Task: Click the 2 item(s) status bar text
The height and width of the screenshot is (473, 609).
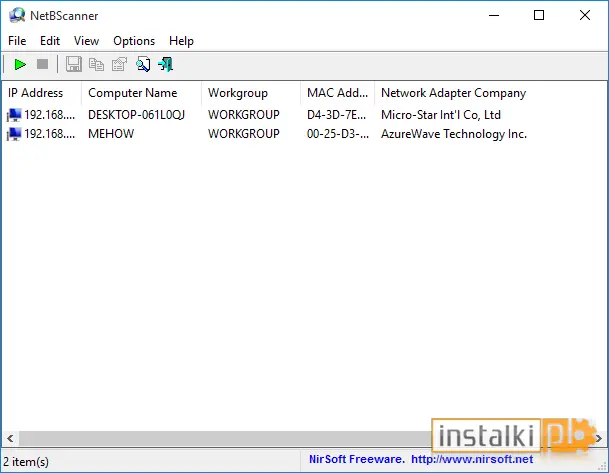Action: (x=26, y=462)
